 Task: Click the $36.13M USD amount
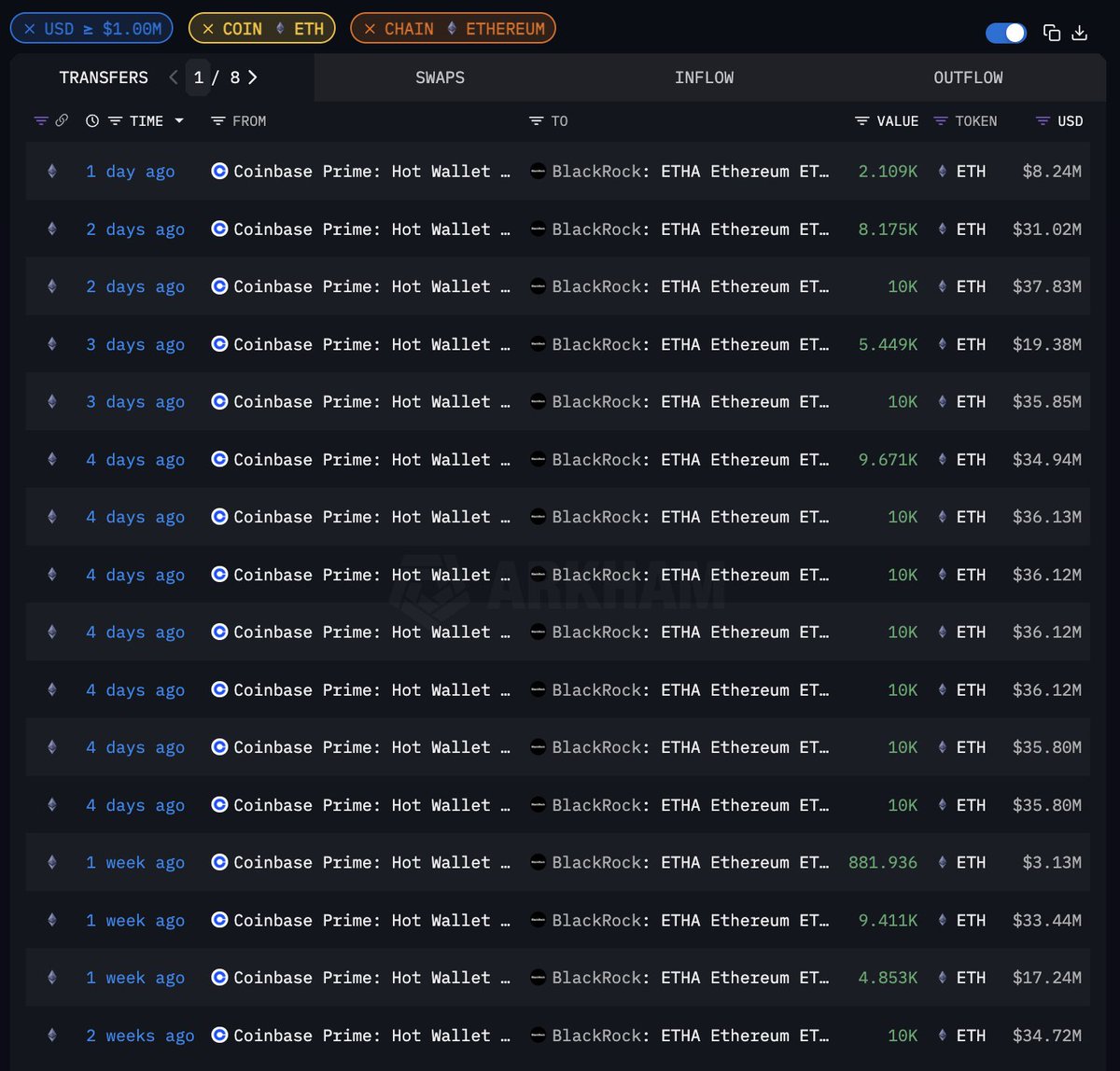pos(1047,517)
